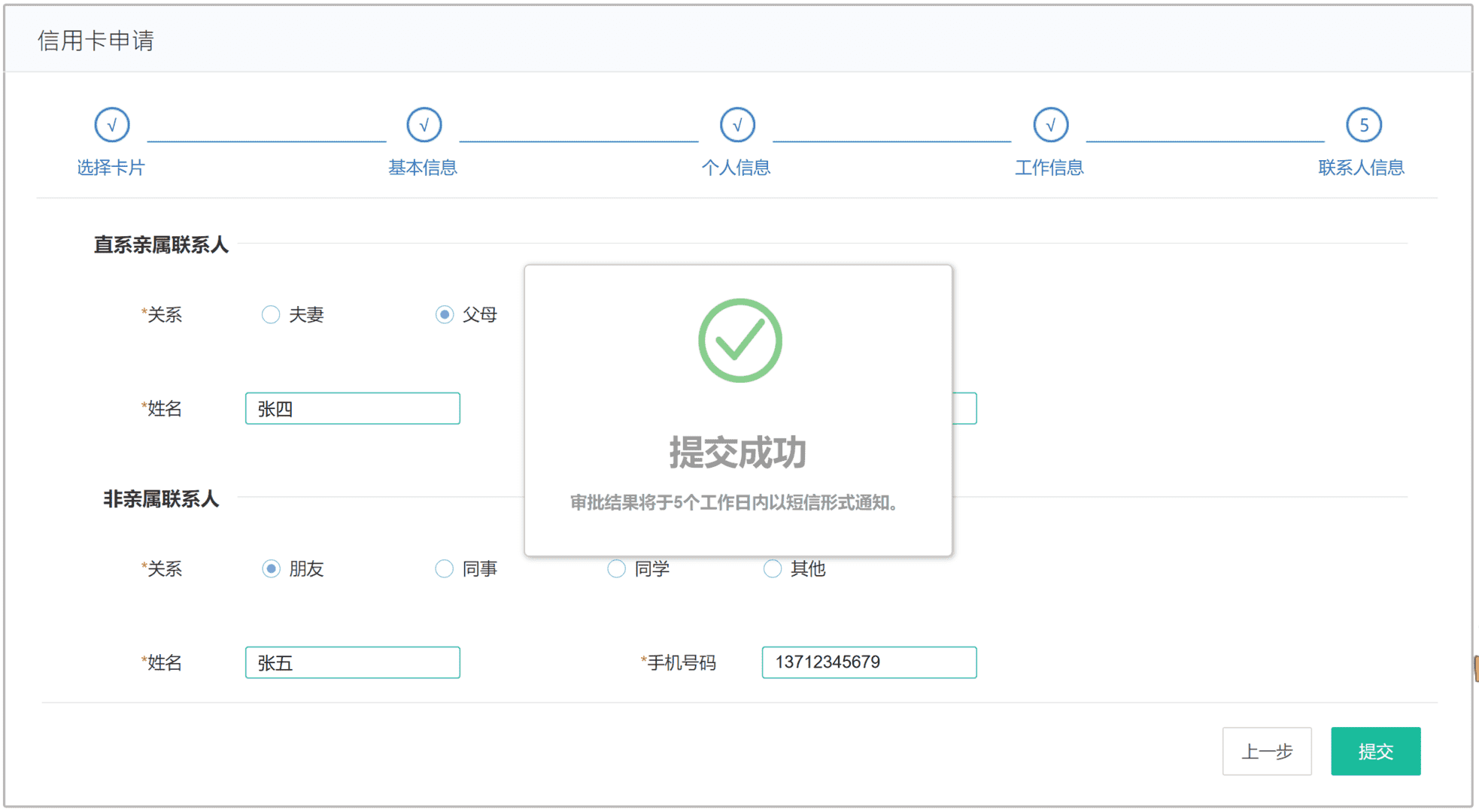1479x812 pixels.
Task: Select the 同学 relationship radio button
Action: click(617, 568)
